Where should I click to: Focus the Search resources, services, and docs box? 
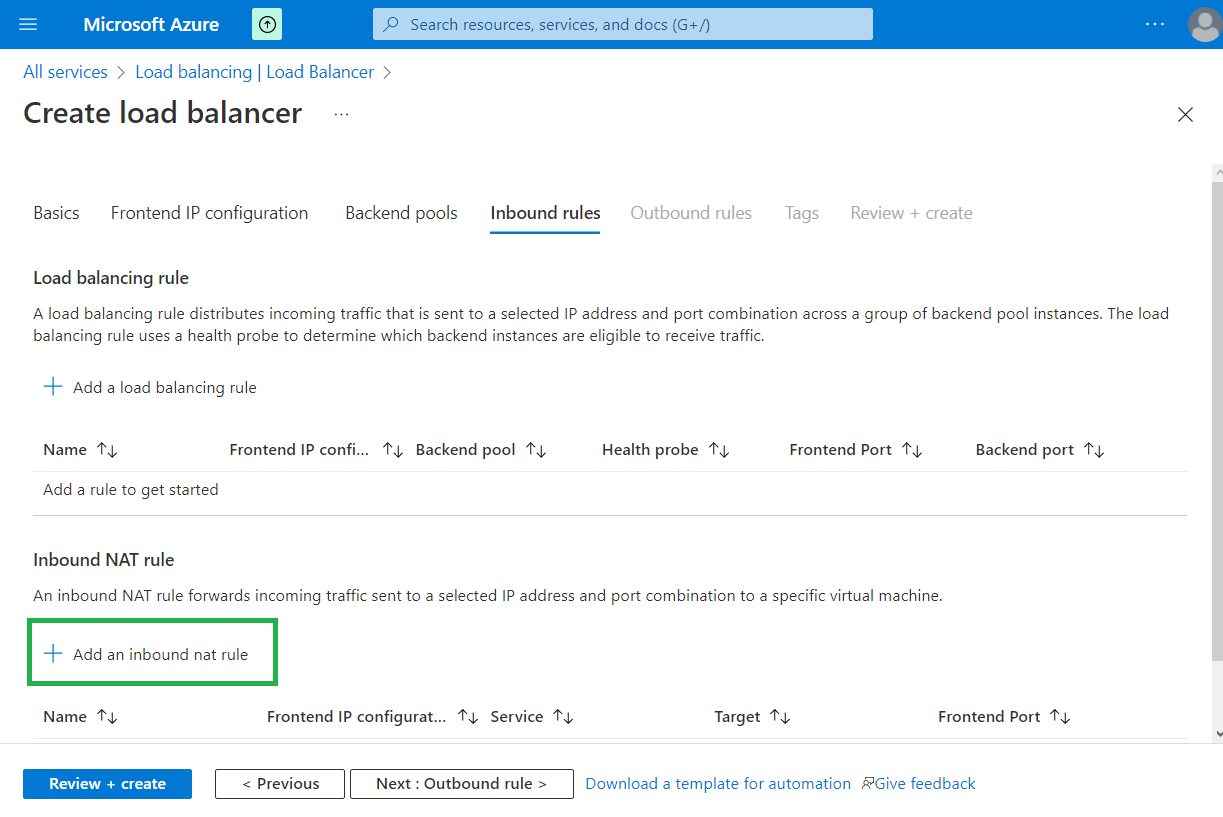point(623,24)
